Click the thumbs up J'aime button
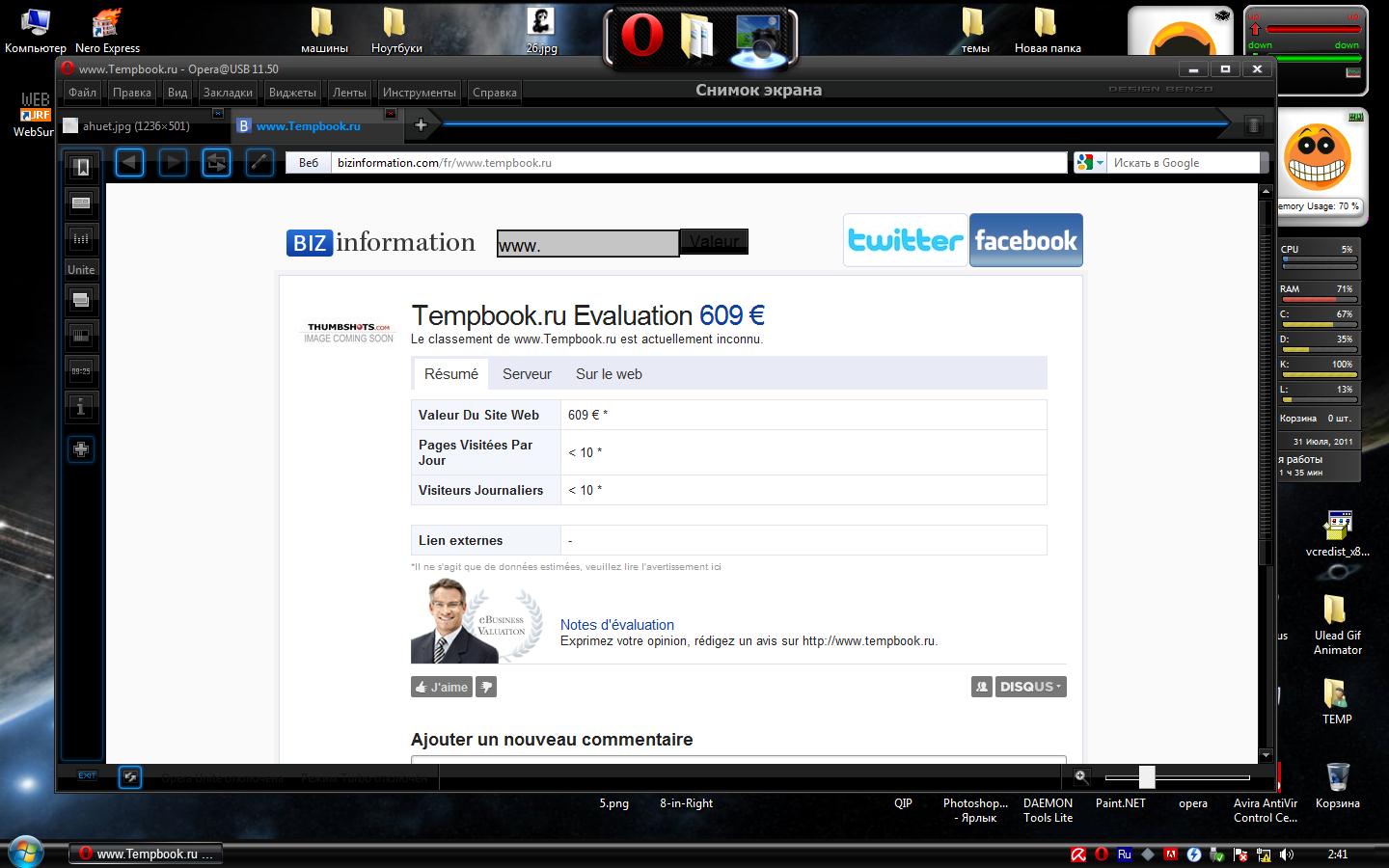The height and width of the screenshot is (868, 1389). [x=442, y=687]
